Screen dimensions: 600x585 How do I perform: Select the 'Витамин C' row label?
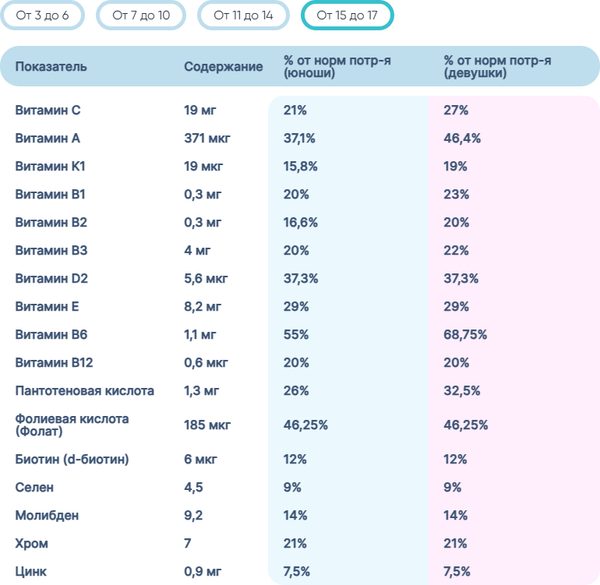[48, 110]
